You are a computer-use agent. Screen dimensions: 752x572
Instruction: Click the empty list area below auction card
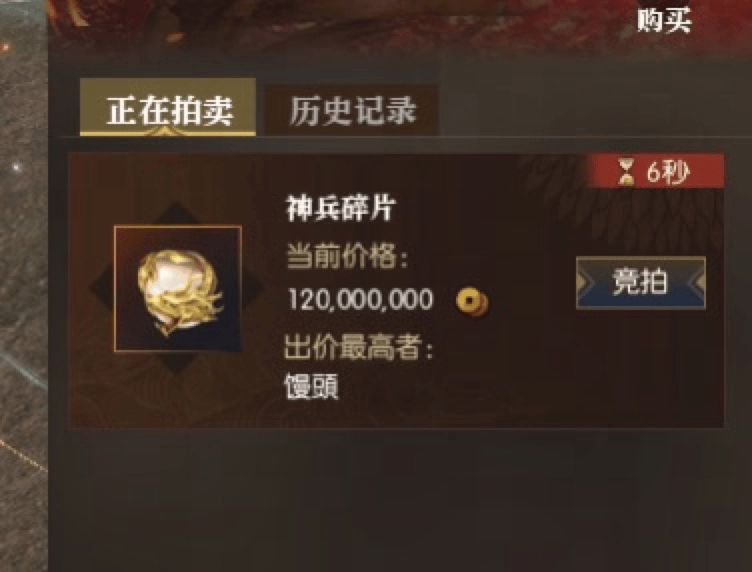pos(398,499)
